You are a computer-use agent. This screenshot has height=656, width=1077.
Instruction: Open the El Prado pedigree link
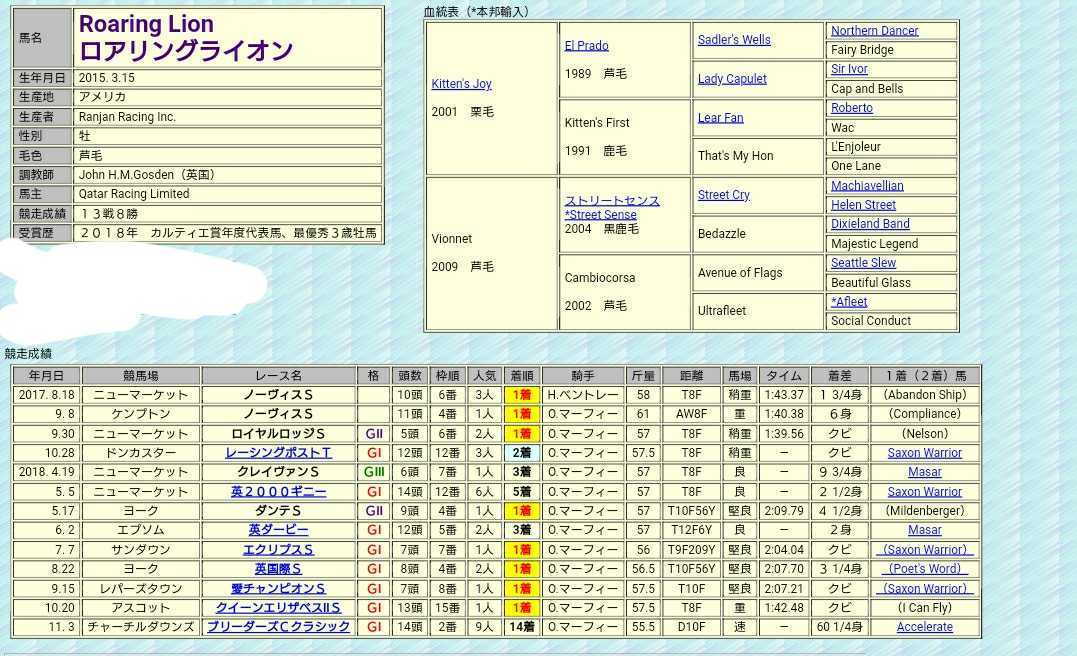[x=587, y=45]
